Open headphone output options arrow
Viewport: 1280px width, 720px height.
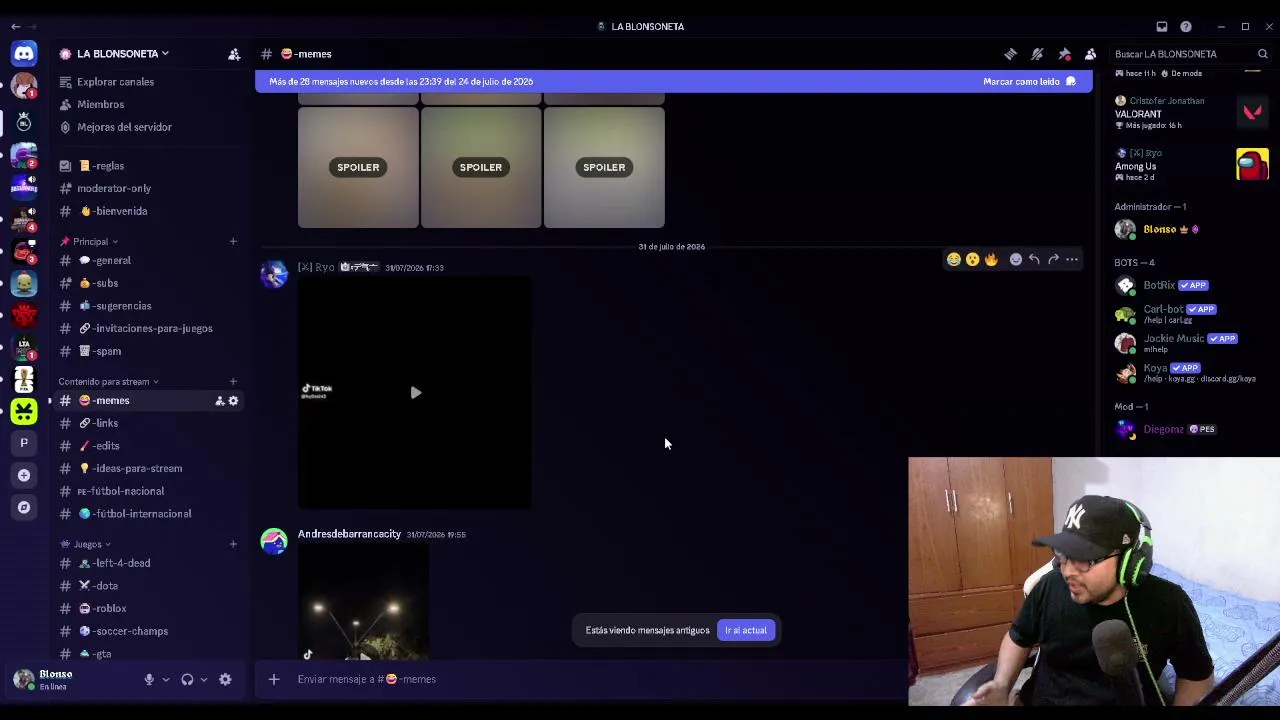[x=204, y=679]
